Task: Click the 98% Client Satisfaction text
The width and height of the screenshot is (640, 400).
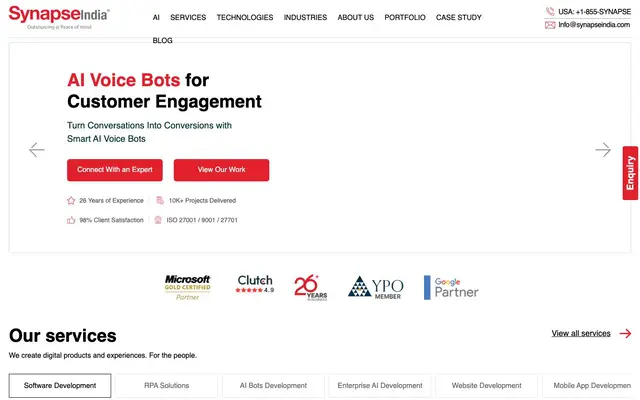Action: coord(111,220)
